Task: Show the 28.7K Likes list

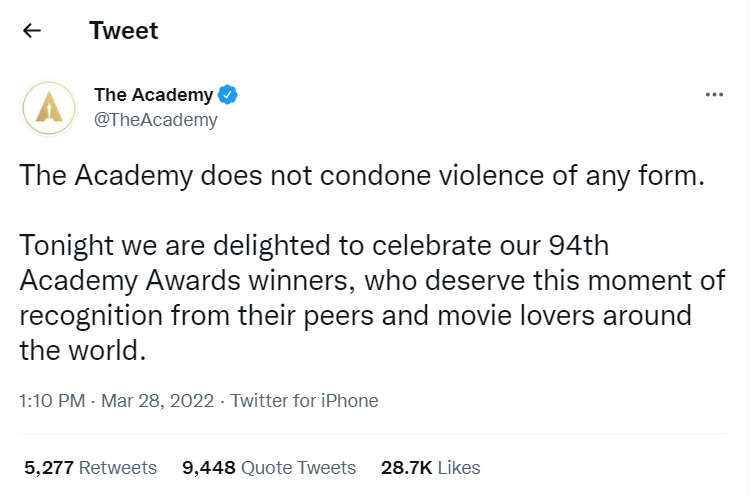Action: tap(431, 467)
